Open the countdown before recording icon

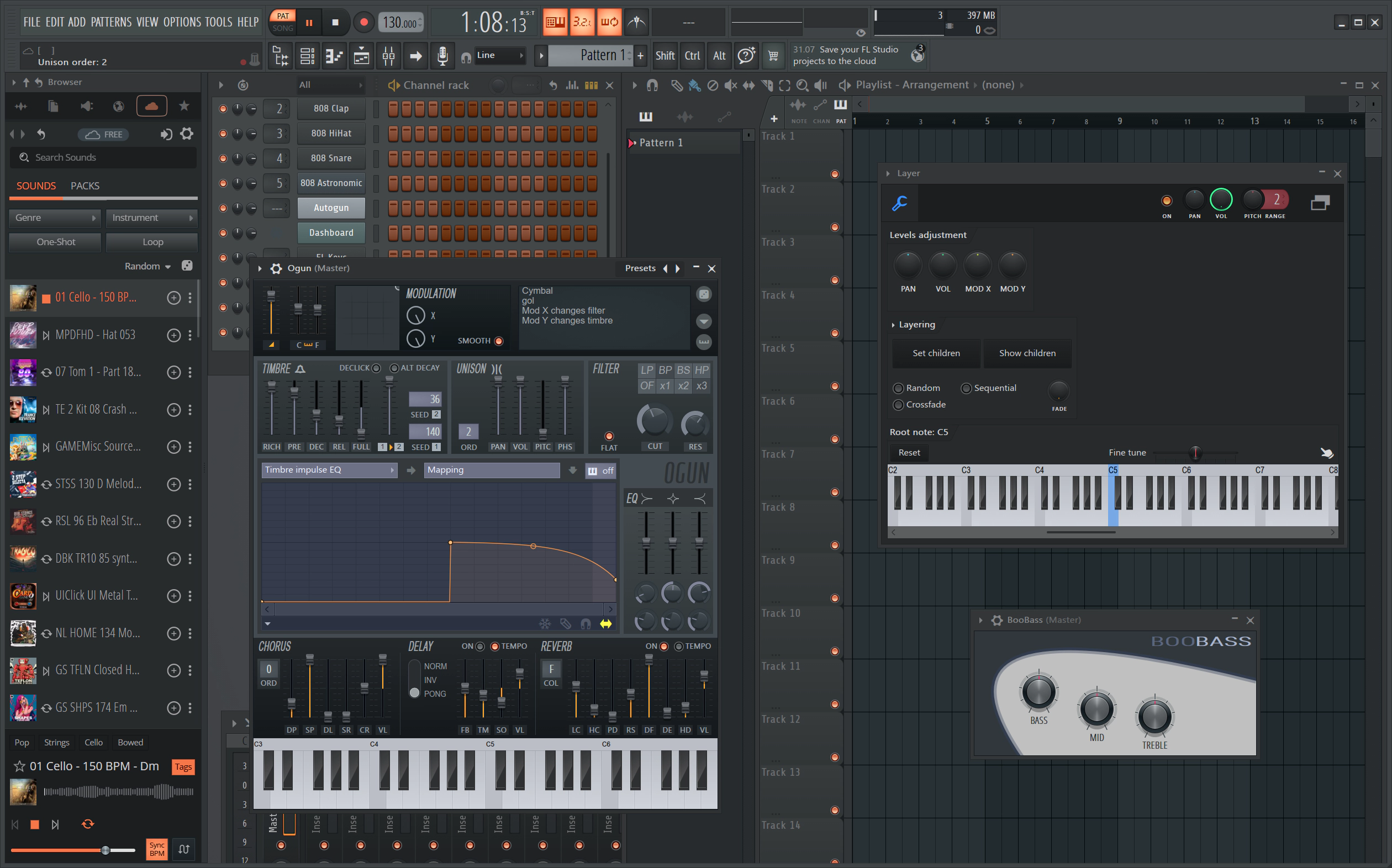click(x=582, y=22)
